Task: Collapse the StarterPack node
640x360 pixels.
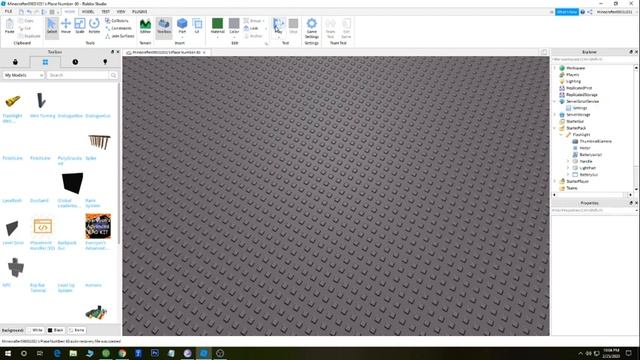Action: (x=555, y=128)
